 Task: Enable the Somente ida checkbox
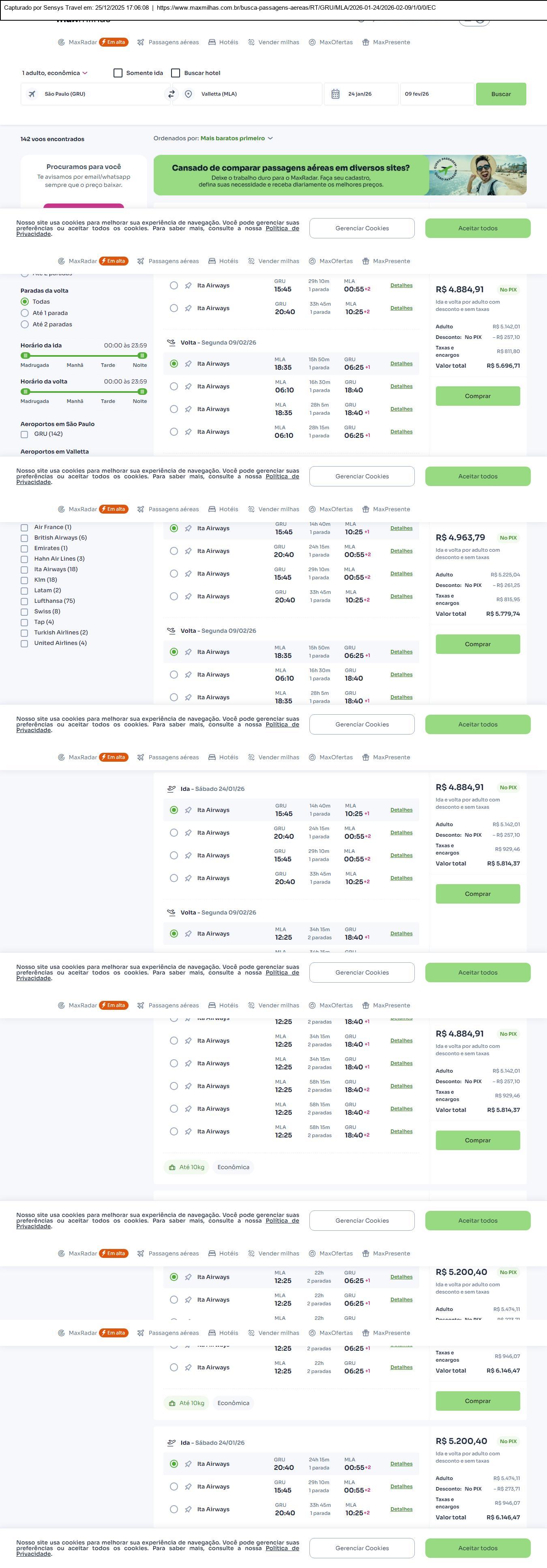118,73
